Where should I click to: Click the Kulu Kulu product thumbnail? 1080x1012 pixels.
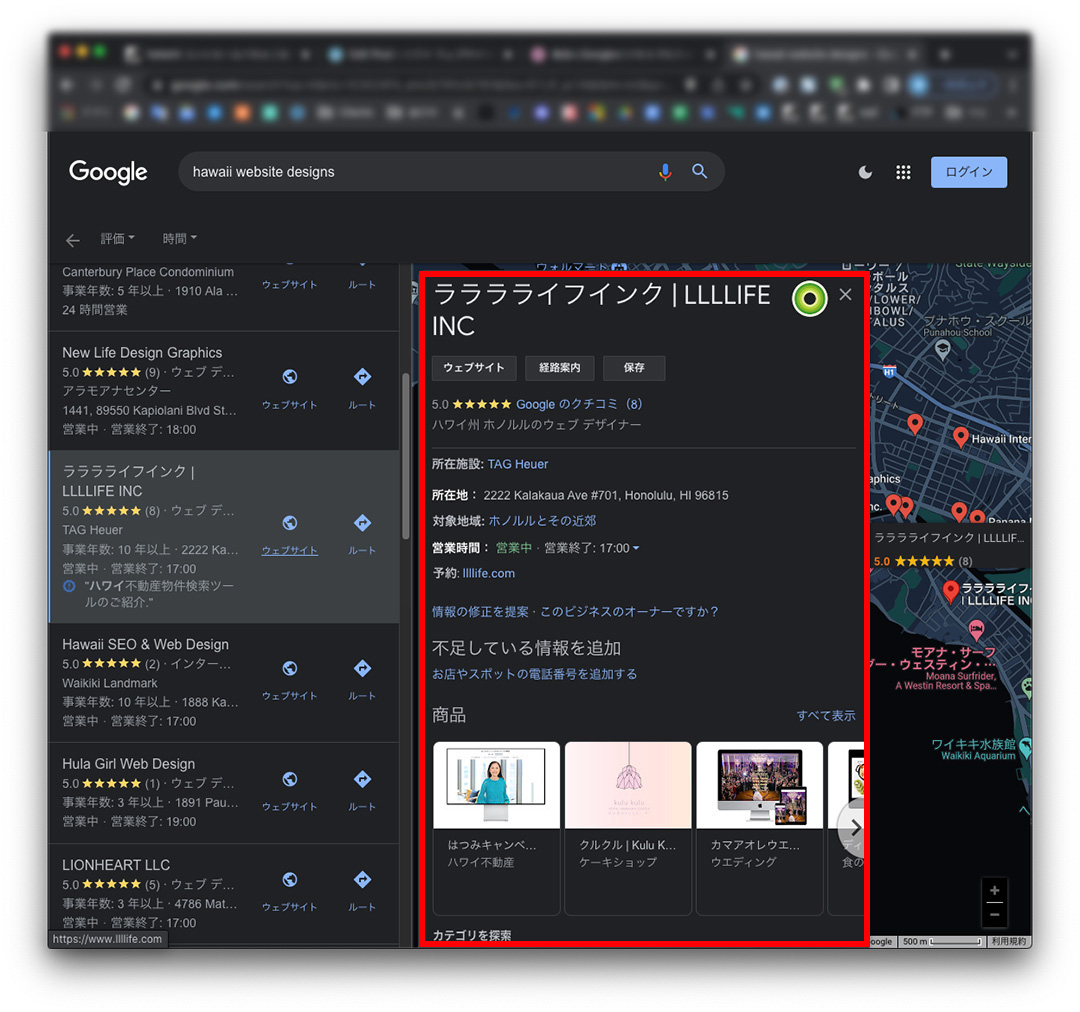627,785
